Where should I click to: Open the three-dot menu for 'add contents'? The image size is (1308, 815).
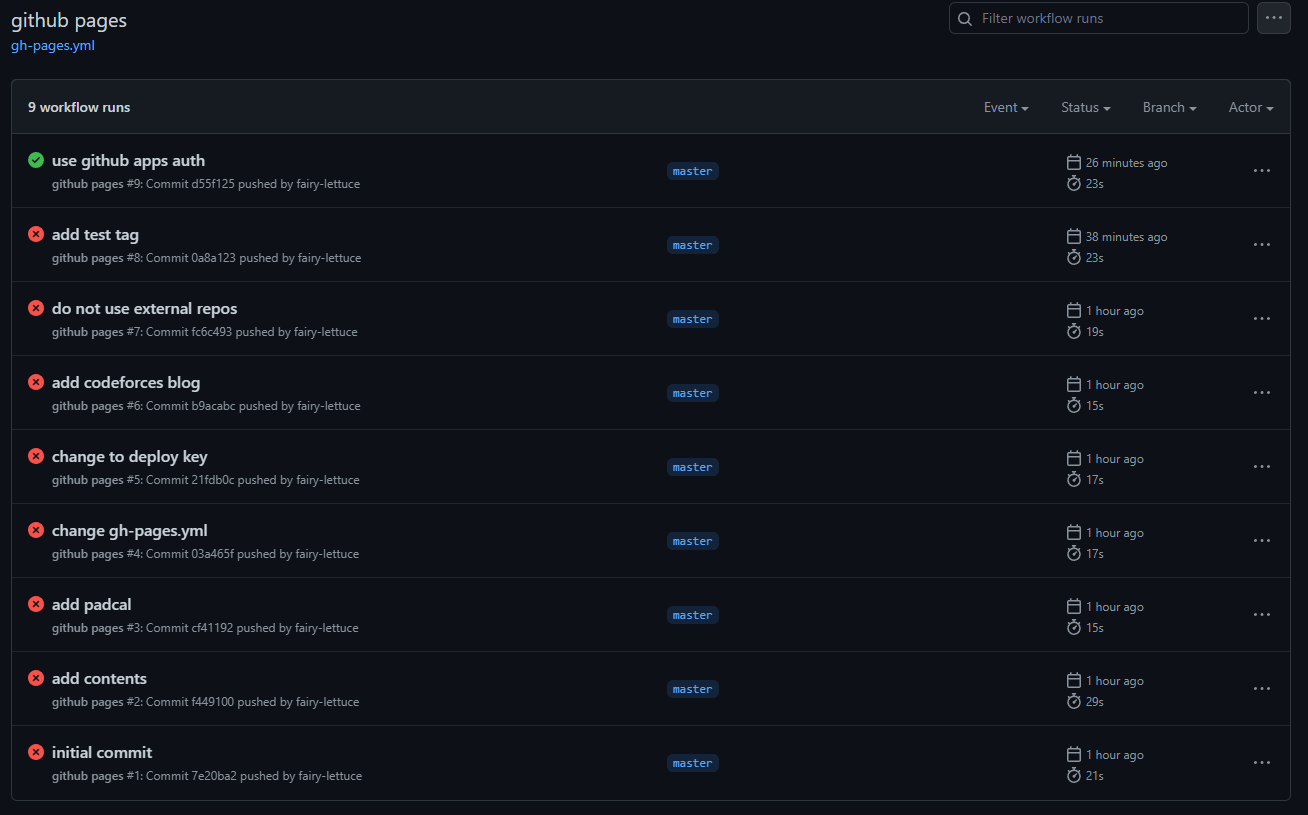[1262, 689]
